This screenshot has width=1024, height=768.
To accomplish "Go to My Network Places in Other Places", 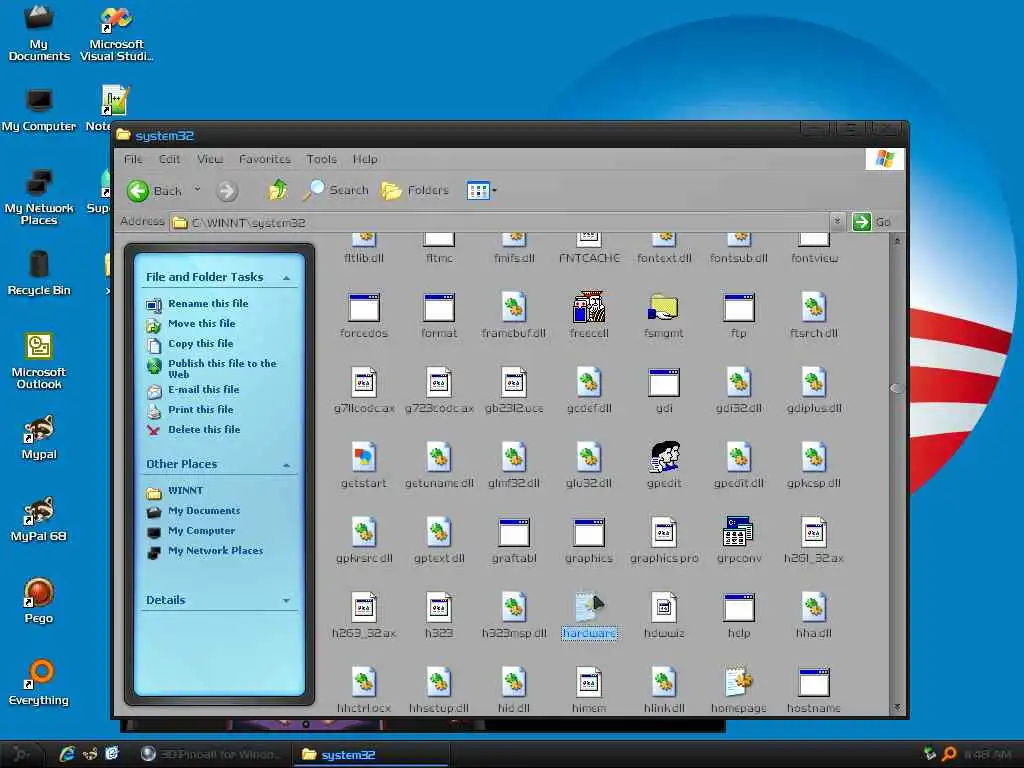I will [x=215, y=551].
